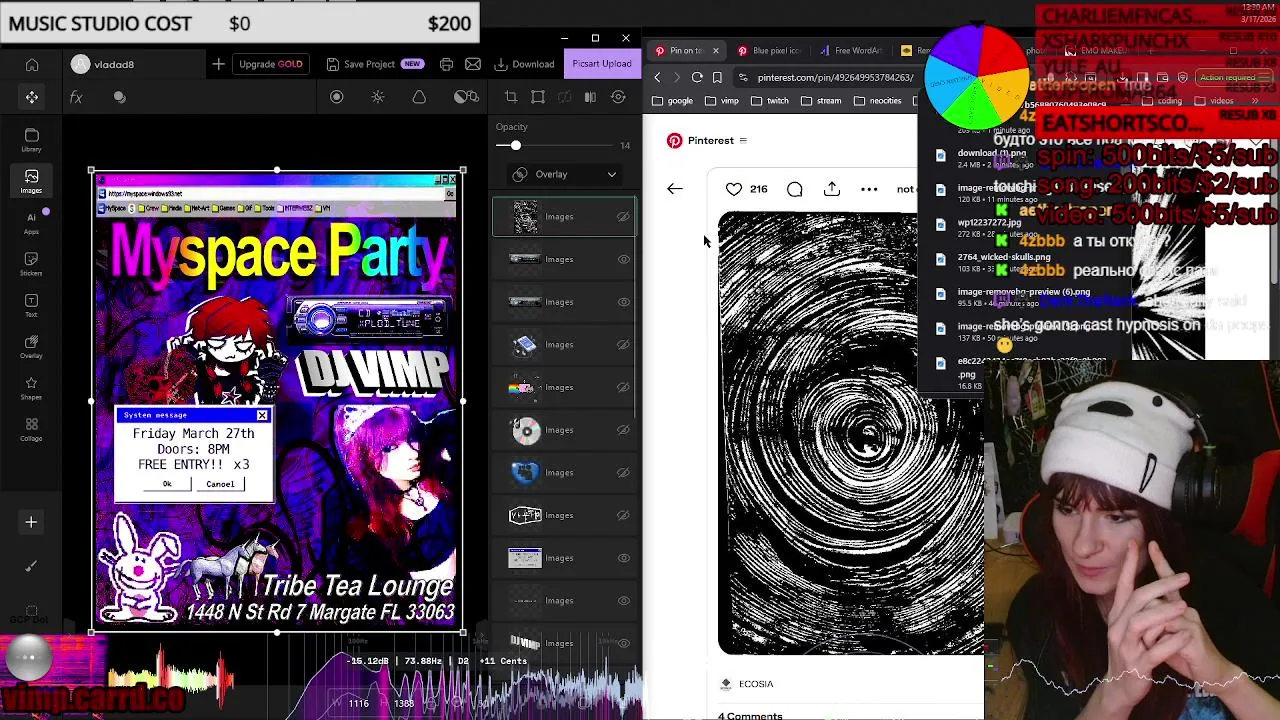Hide the upper car stereo layer
1280x720 pixels.
point(623,259)
